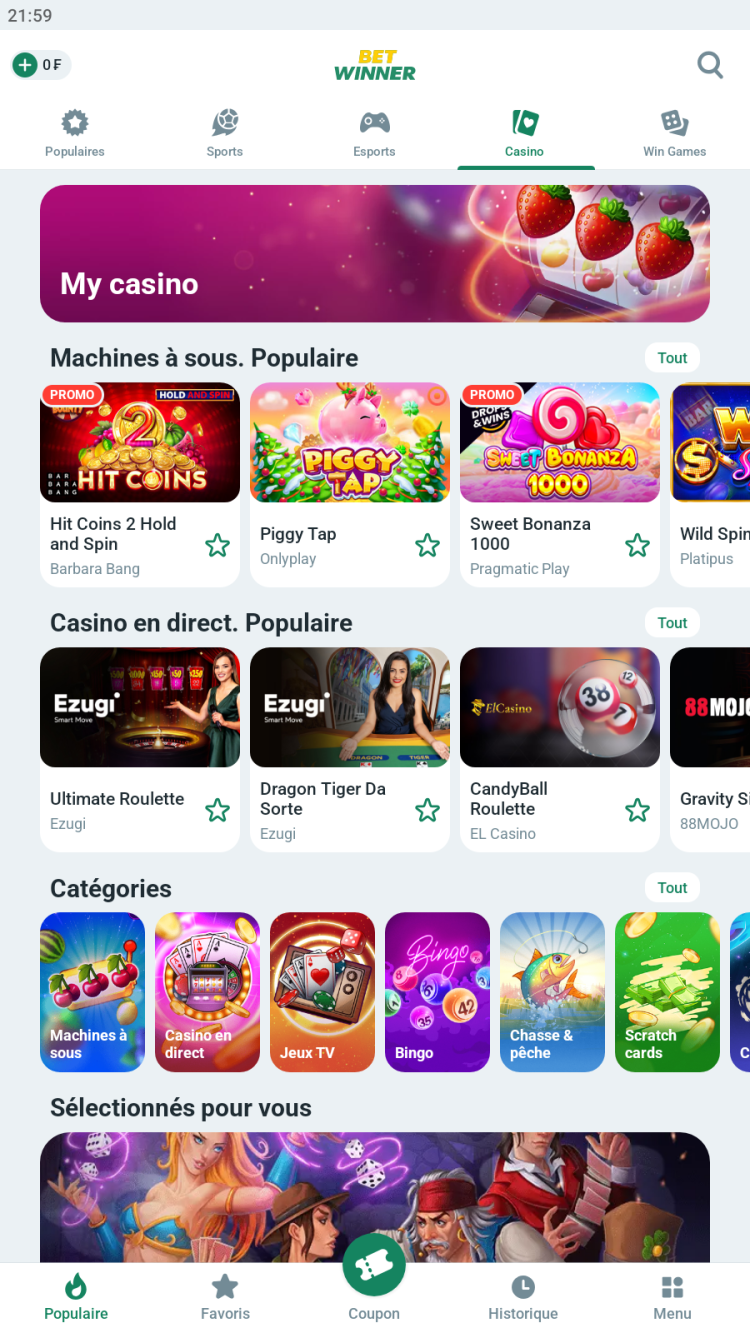Open the Historique clock icon
This screenshot has height=1333, width=750.
click(x=523, y=1287)
